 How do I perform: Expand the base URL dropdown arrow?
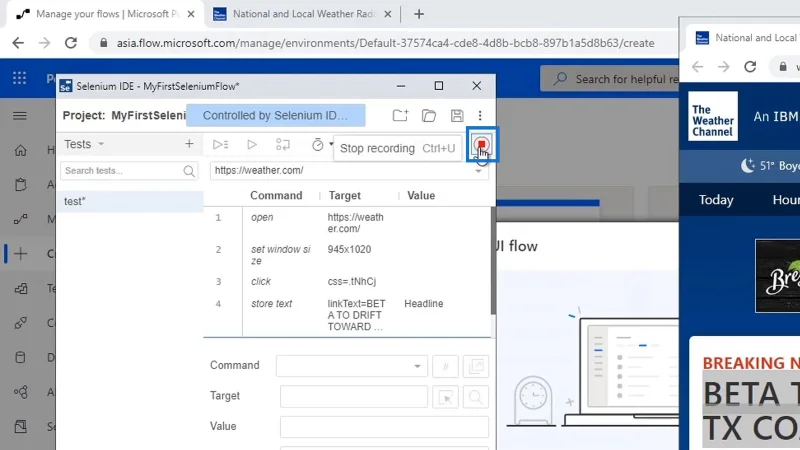478,171
